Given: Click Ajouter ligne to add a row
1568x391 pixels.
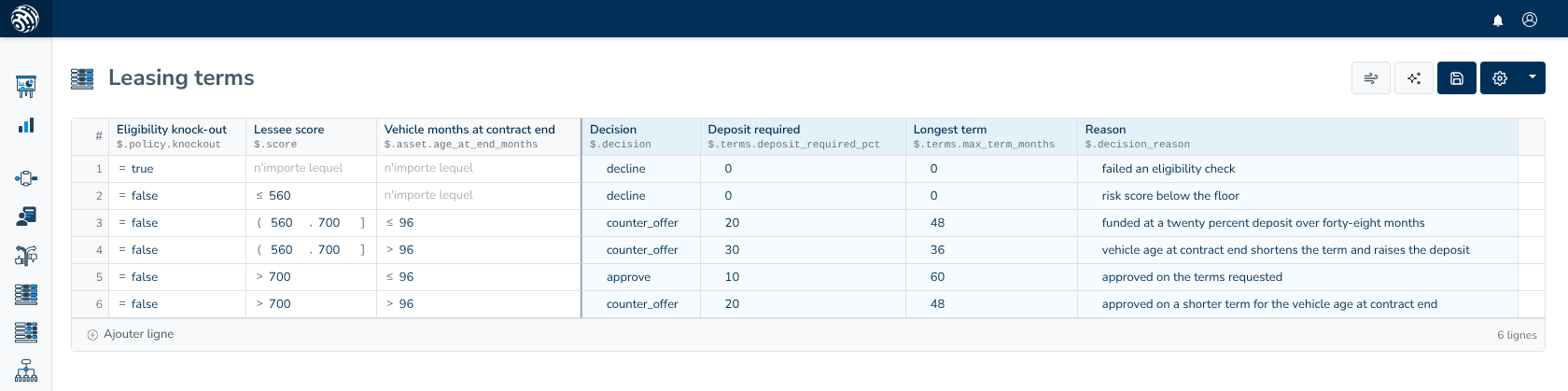Looking at the screenshot, I should point(138,334).
